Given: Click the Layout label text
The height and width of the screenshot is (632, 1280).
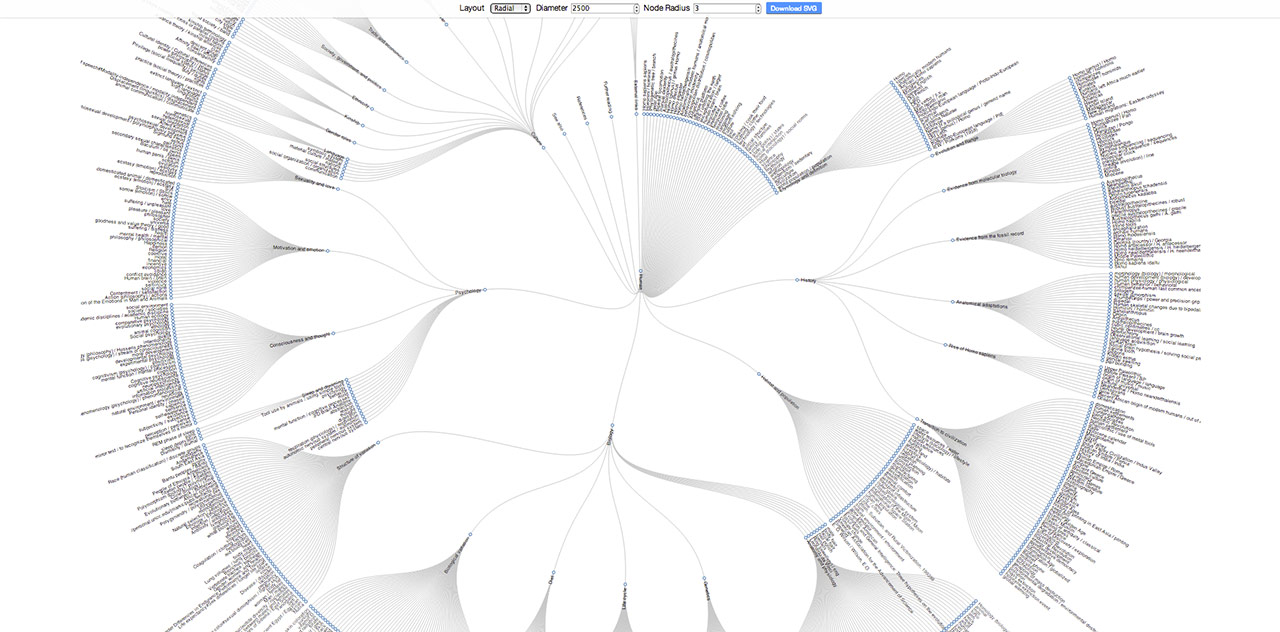Looking at the screenshot, I should point(472,8).
